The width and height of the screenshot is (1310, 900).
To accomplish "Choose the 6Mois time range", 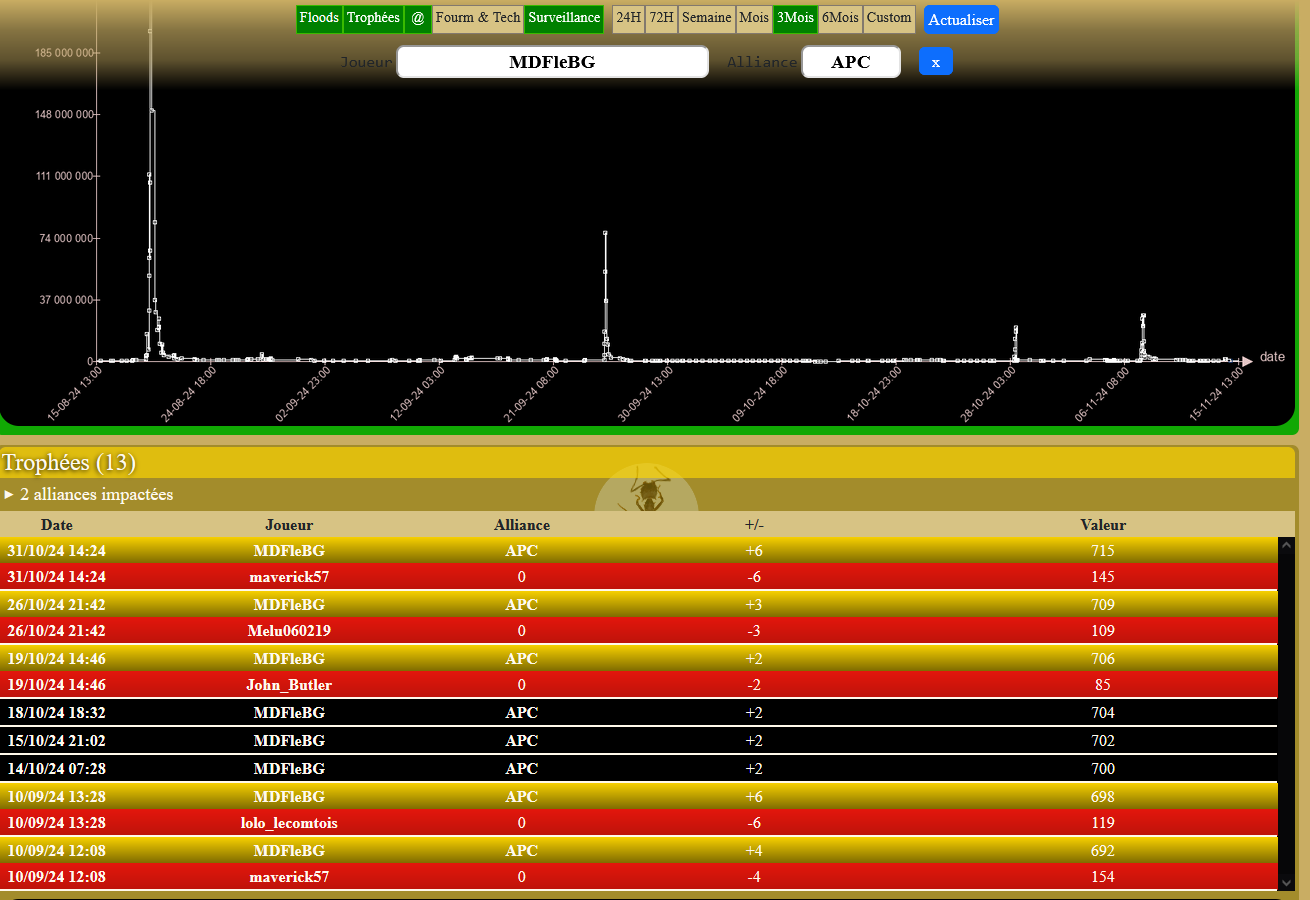I will (x=840, y=19).
